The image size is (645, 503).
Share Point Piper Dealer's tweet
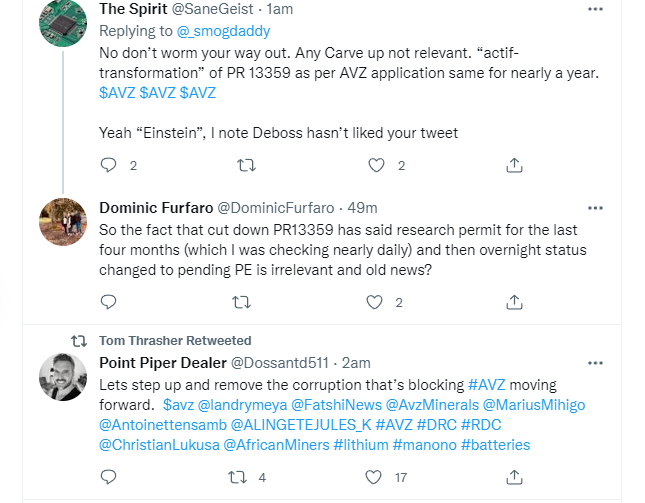pyautogui.click(x=513, y=478)
